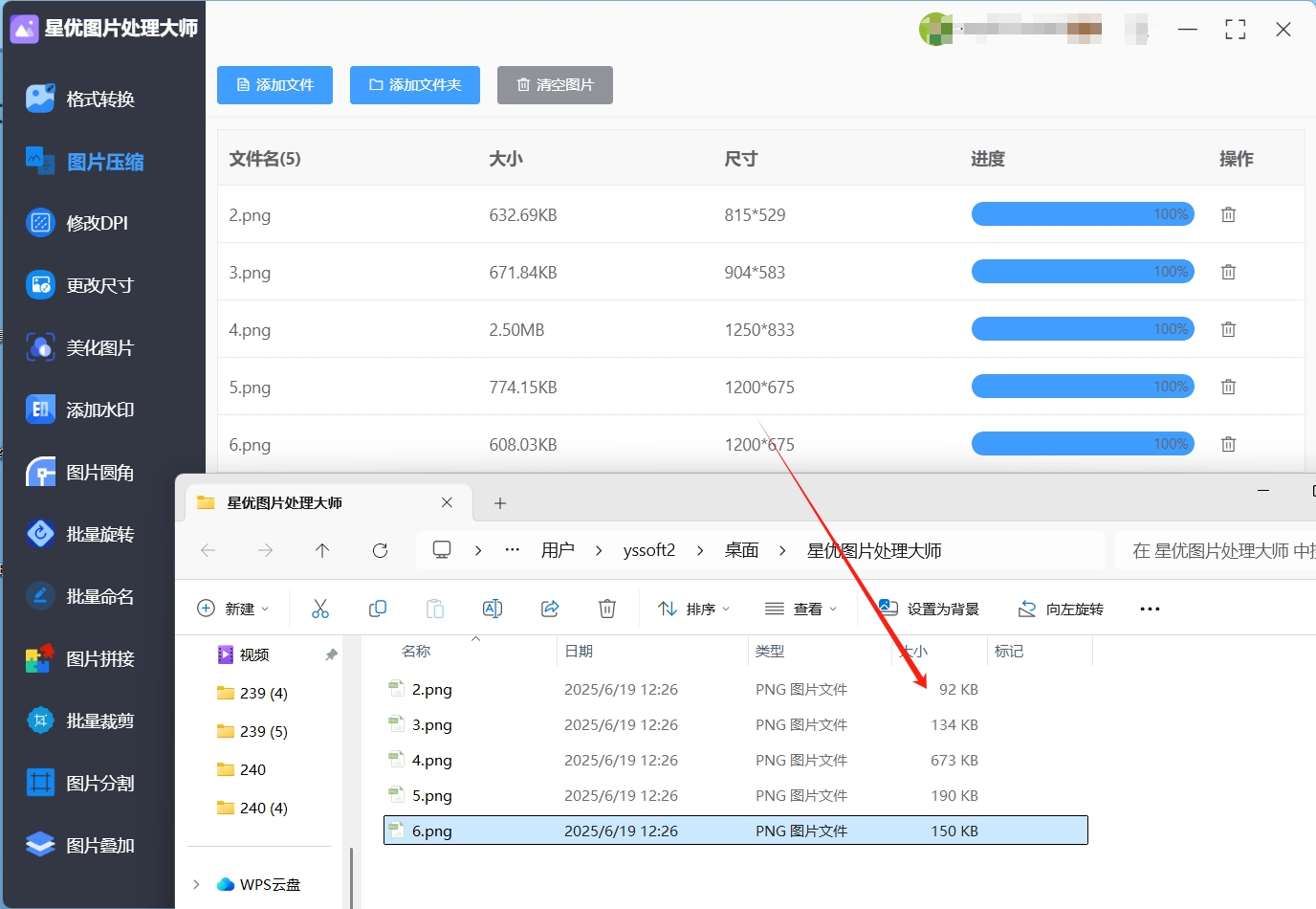
Task: Open the 批量旋转 batch rotate tool
Action: (80, 534)
